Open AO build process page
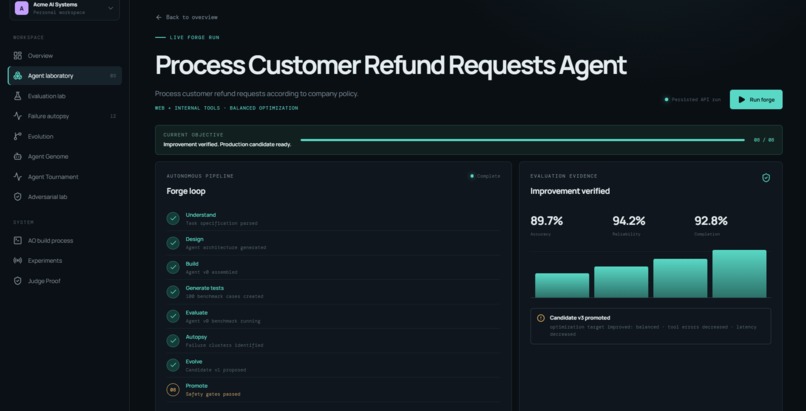This screenshot has height=411, width=806. [x=65, y=240]
